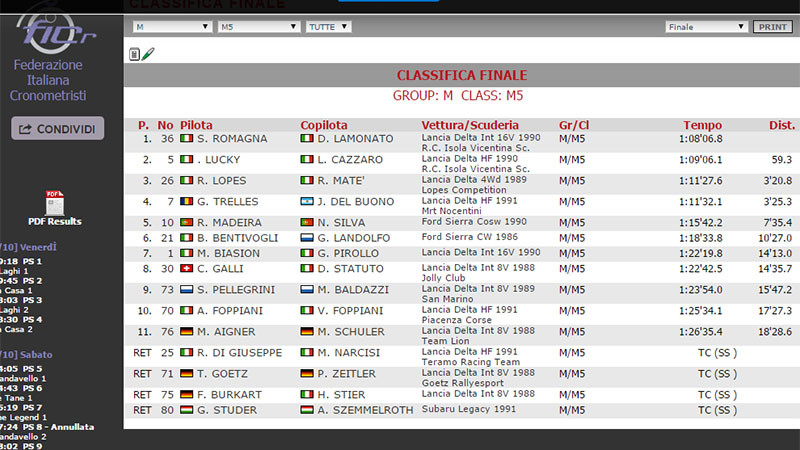Select PS 3 in the sidebar
This screenshot has height=450, width=800.
(x=32, y=300)
